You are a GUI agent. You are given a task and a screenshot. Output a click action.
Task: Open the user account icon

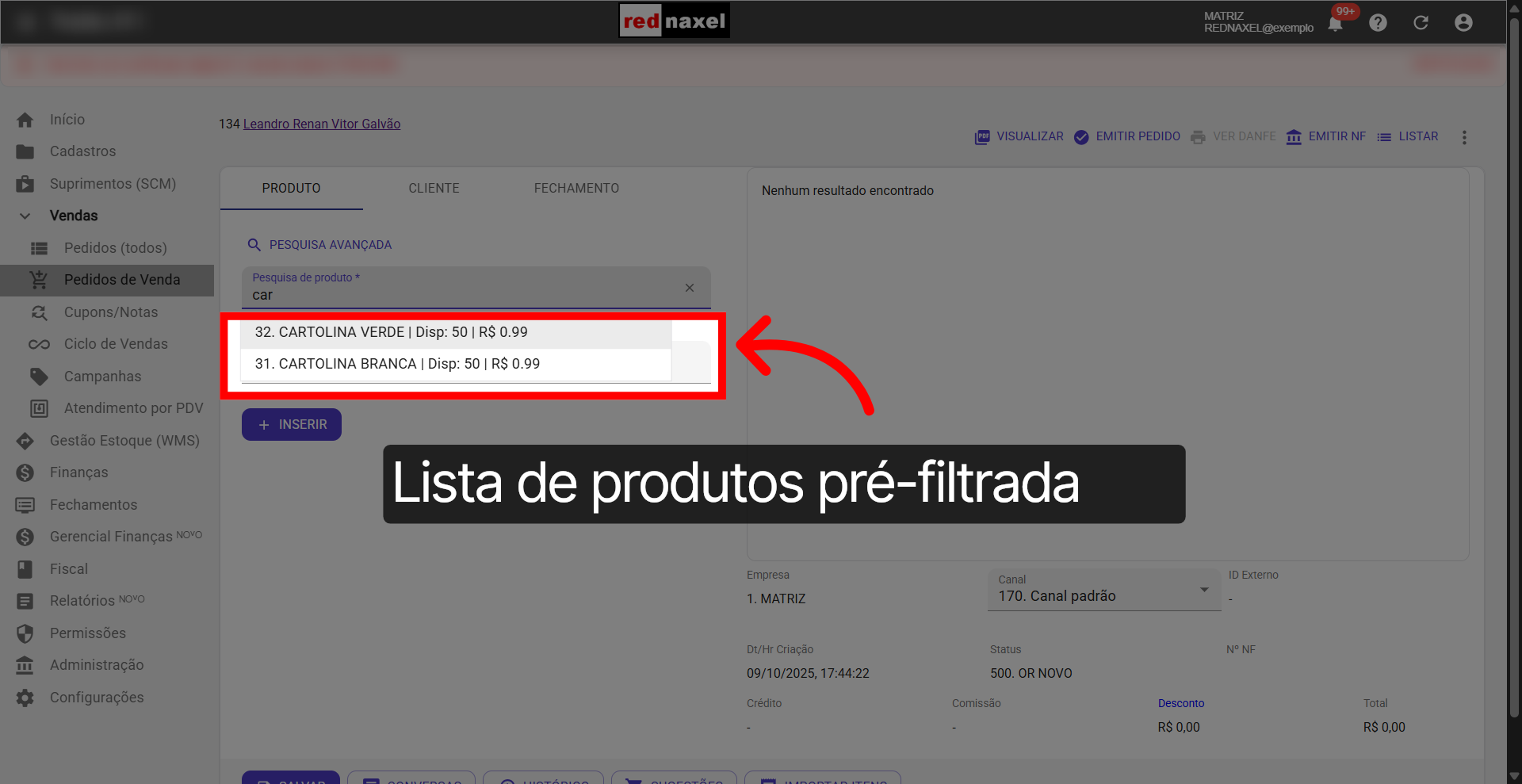1463,22
